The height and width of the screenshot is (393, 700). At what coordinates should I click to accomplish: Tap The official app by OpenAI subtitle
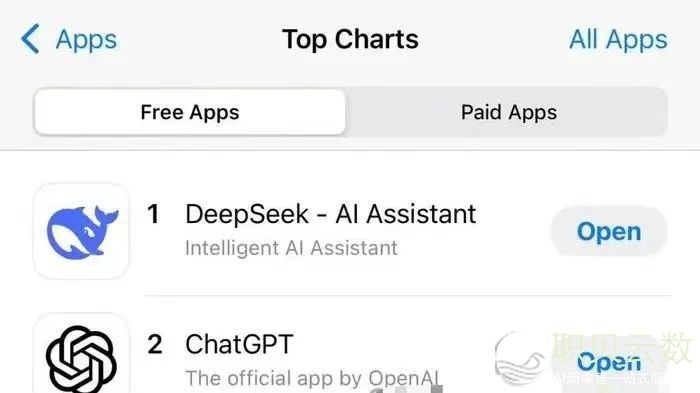point(312,379)
